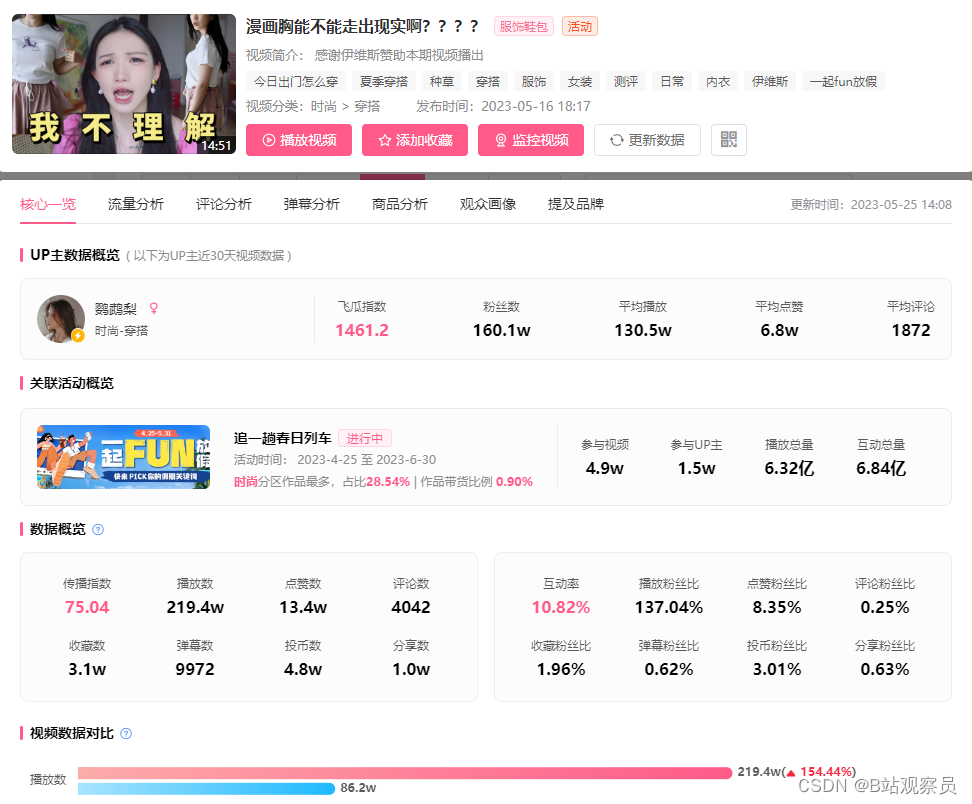
Task: Click the 飞瓜指数 value 1461.2
Action: tap(362, 330)
